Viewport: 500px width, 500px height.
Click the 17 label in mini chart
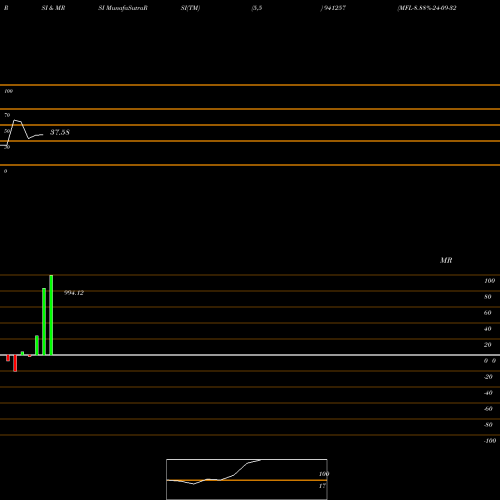click(x=322, y=486)
